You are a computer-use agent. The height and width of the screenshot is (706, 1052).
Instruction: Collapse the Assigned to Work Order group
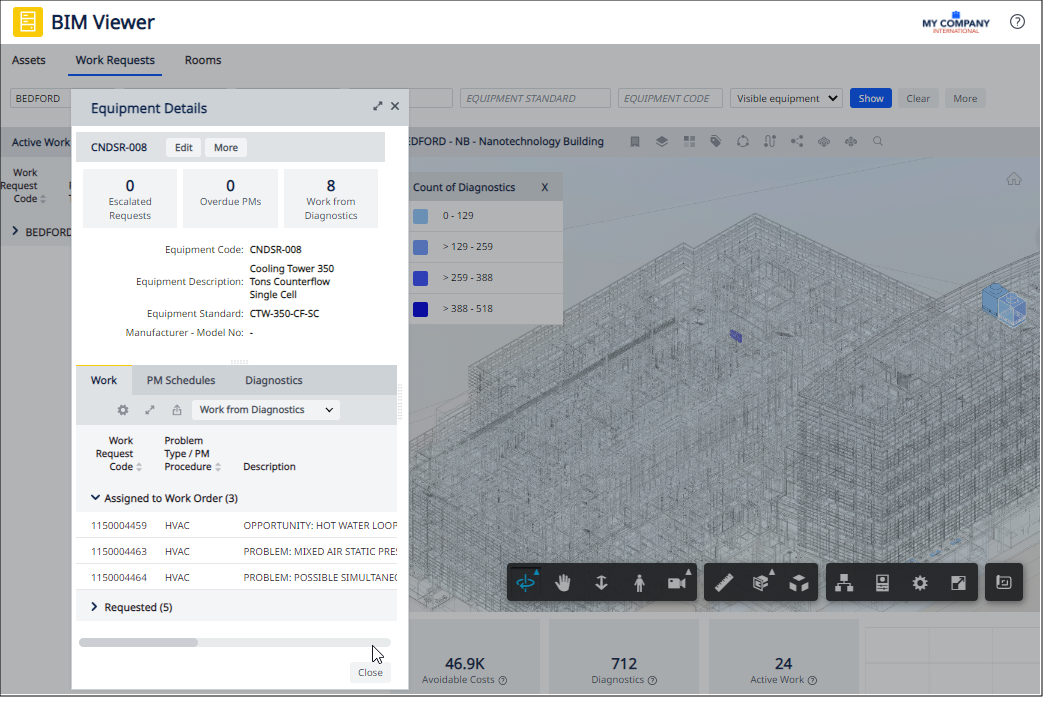tap(95, 499)
